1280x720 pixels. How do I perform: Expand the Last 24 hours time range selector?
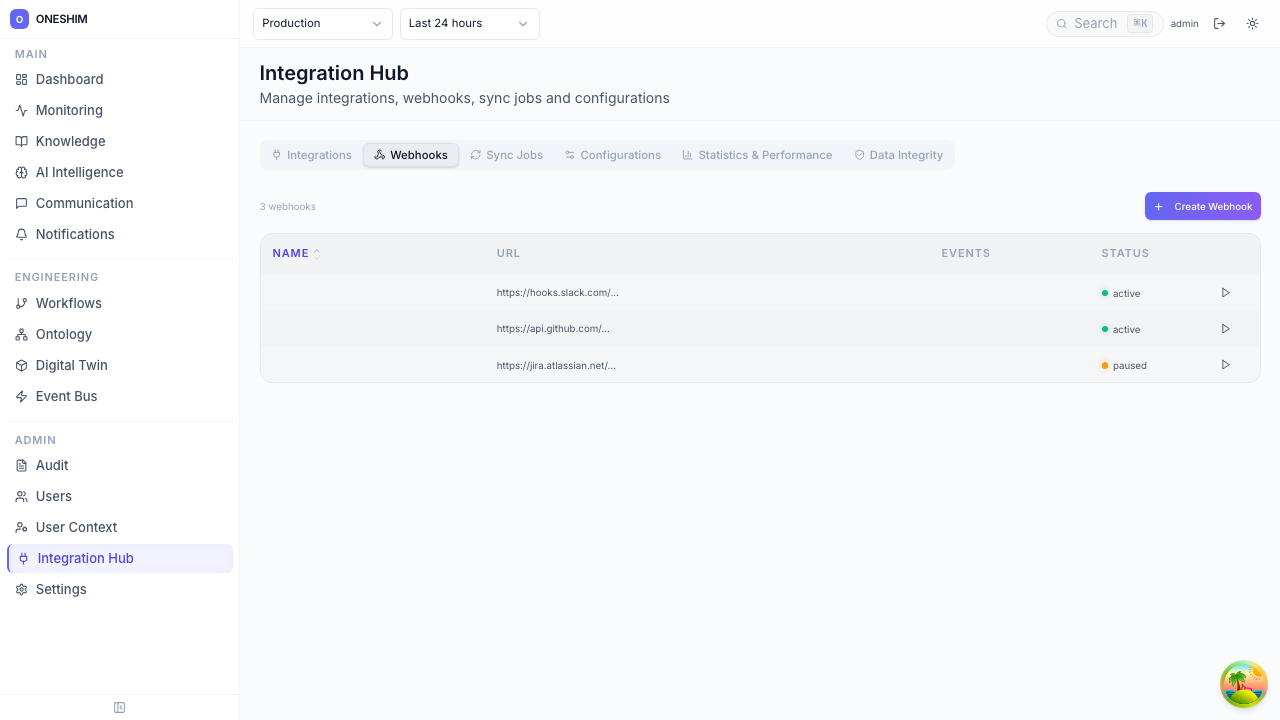(469, 23)
